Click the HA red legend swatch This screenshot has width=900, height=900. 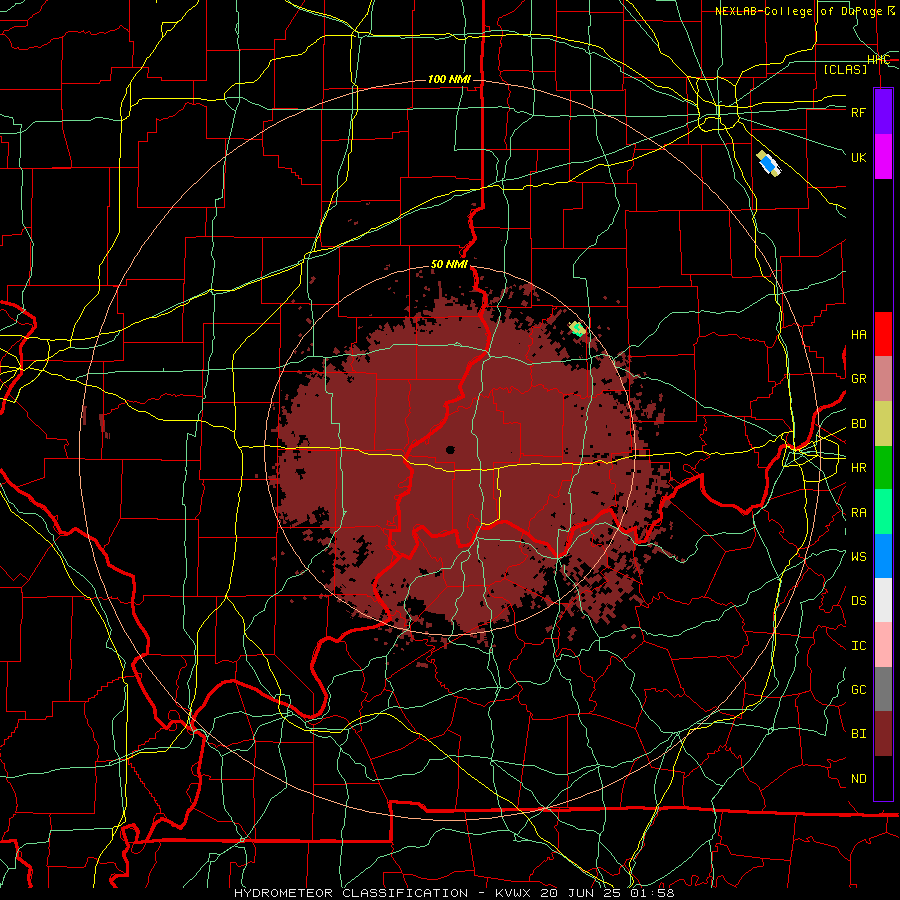[883, 334]
